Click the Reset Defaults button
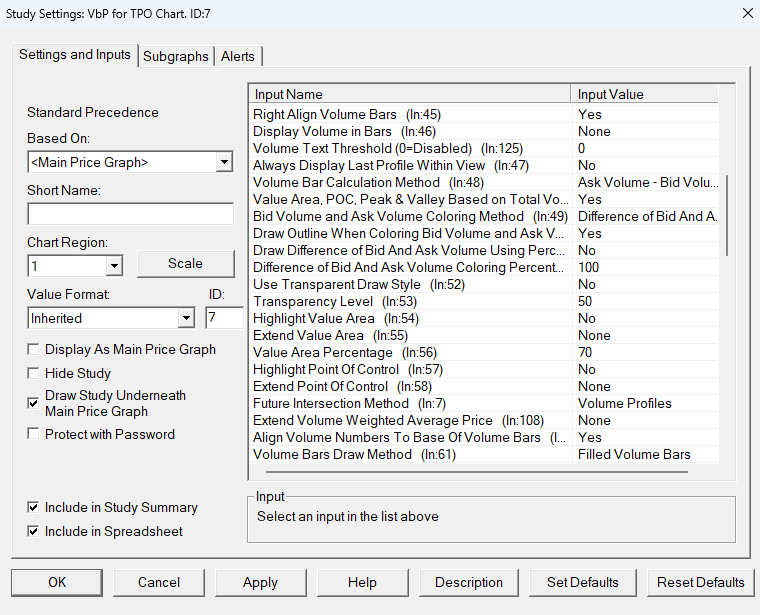Image resolution: width=760 pixels, height=615 pixels. [x=700, y=582]
